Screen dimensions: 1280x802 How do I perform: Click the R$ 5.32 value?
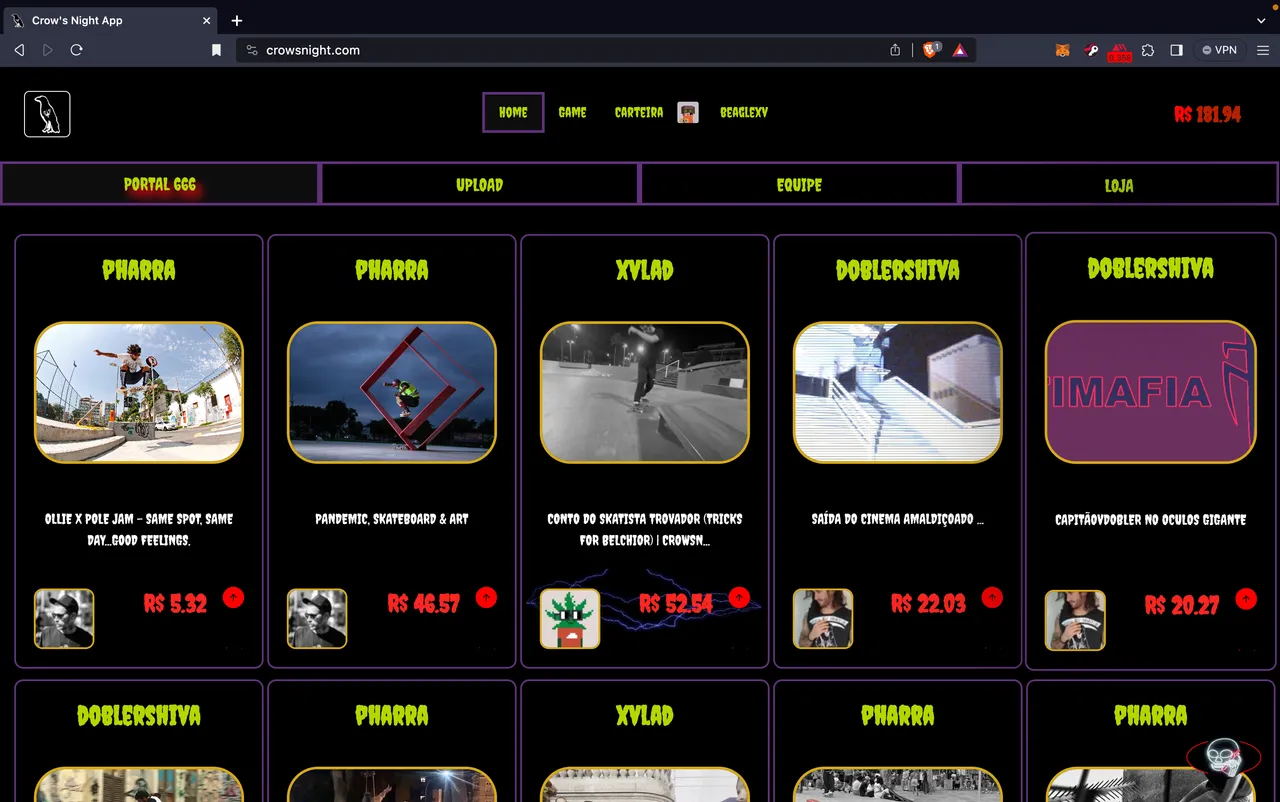(x=175, y=604)
